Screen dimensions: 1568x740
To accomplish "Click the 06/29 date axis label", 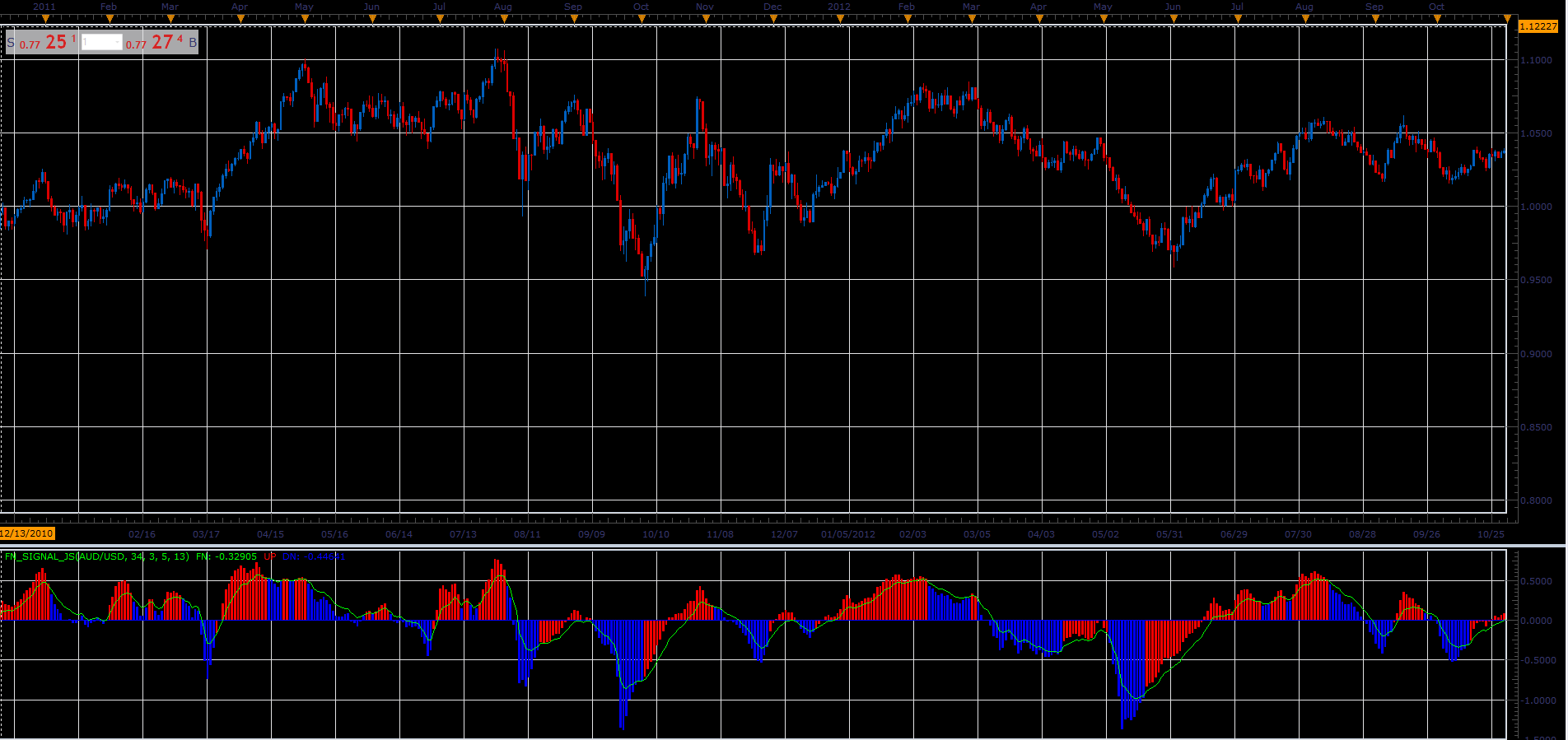I will (1234, 534).
